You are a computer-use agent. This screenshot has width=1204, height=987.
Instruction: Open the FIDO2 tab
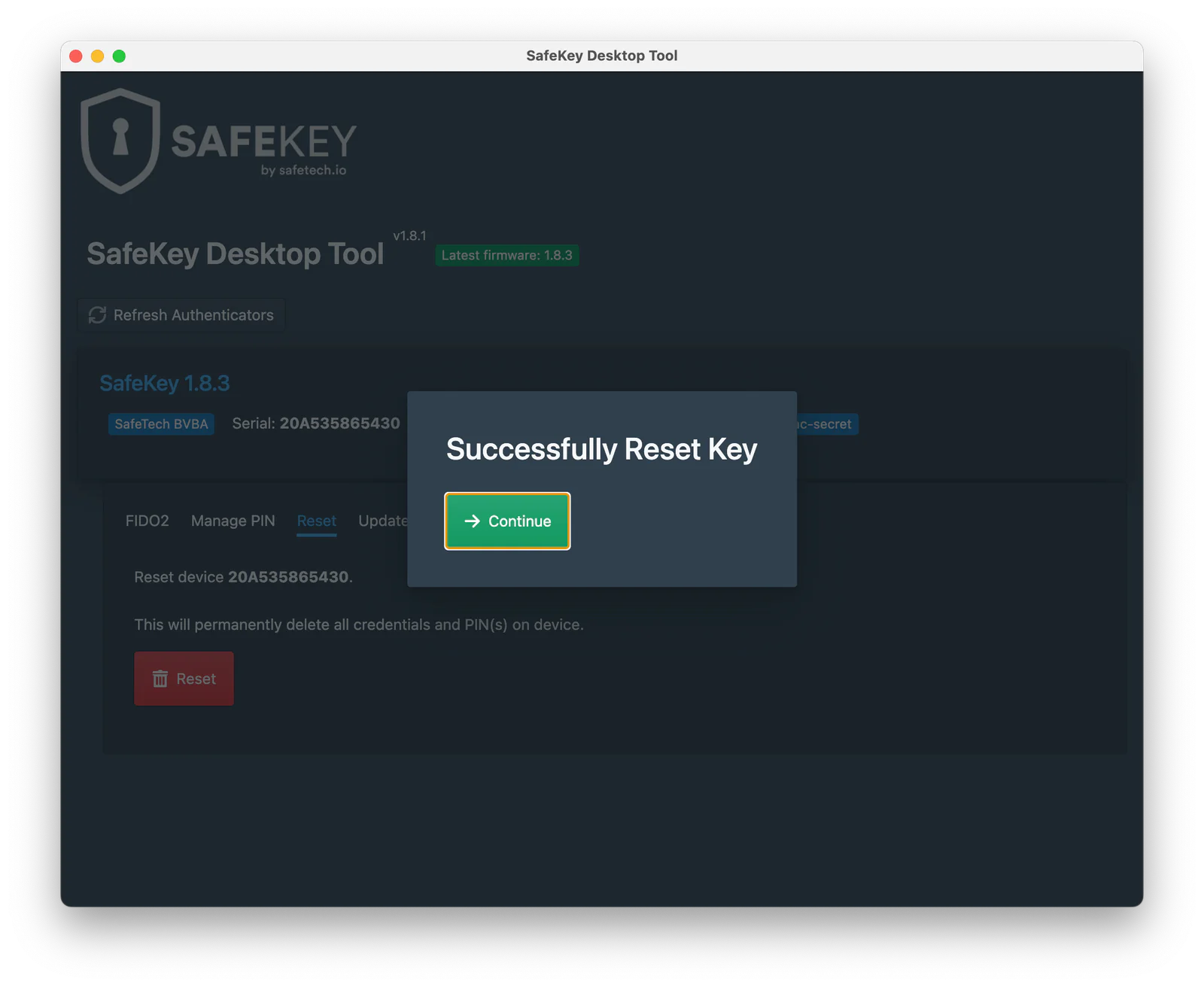[147, 521]
